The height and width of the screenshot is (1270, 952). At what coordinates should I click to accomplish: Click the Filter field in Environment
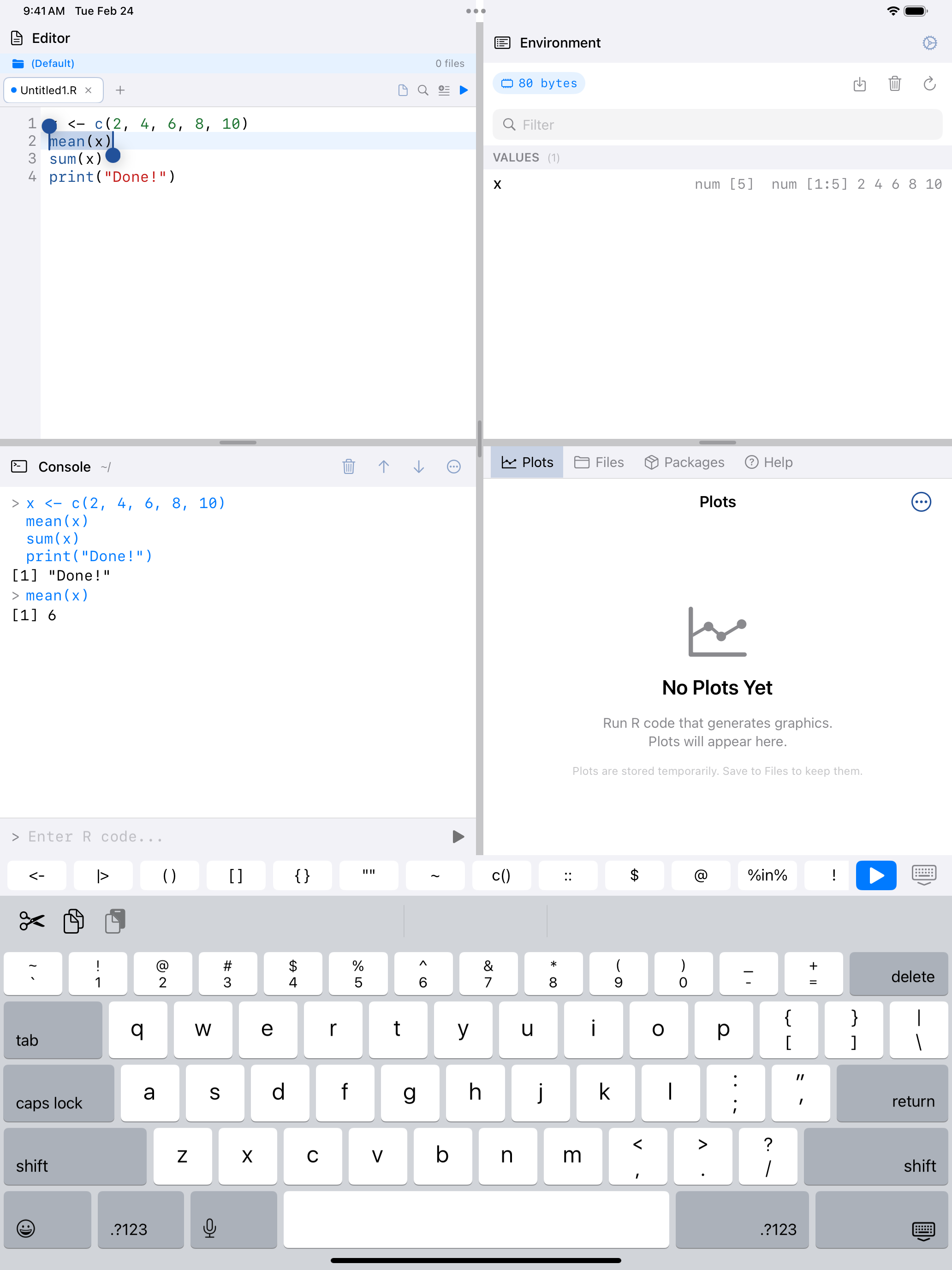pyautogui.click(x=717, y=125)
